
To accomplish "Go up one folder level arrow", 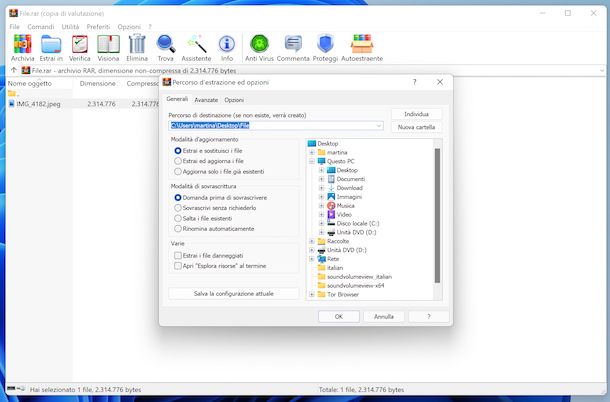I will pyautogui.click(x=14, y=70).
